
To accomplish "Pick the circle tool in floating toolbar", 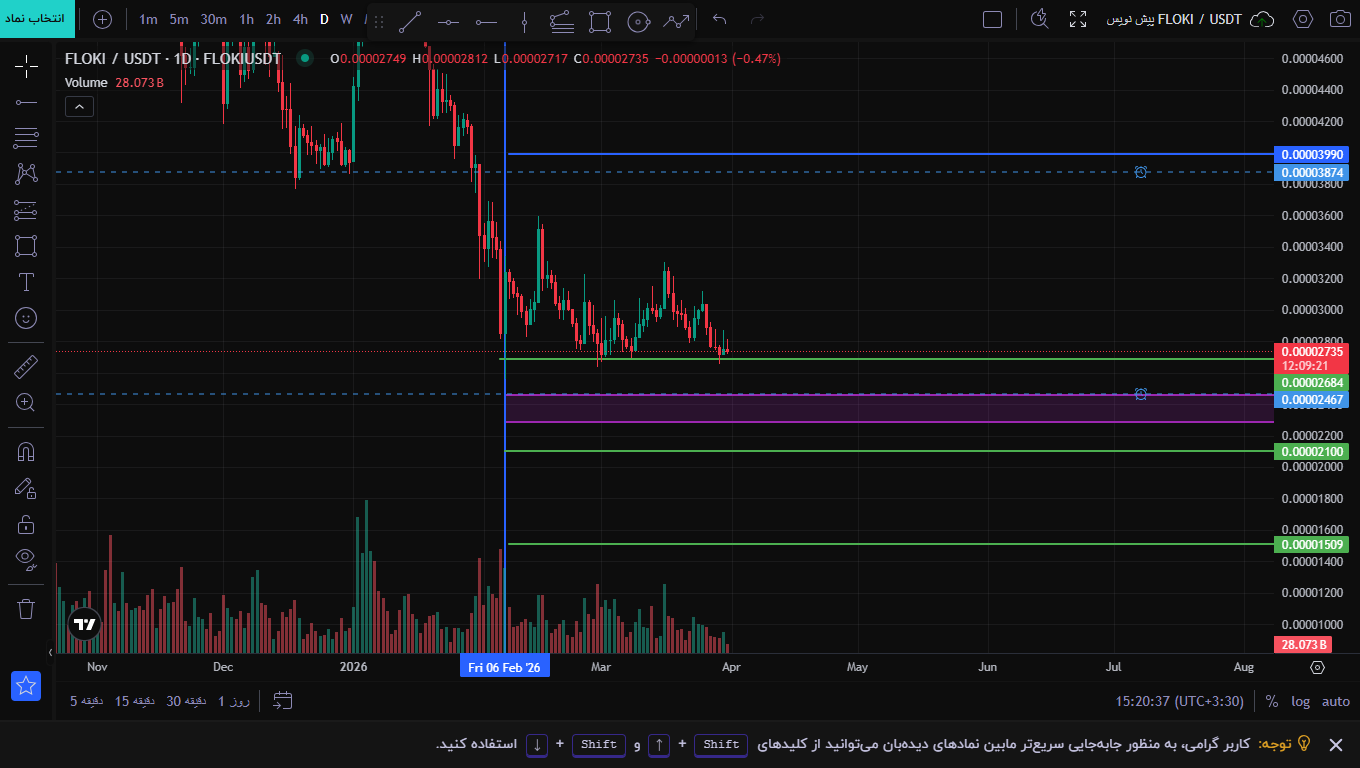I will coord(638,21).
